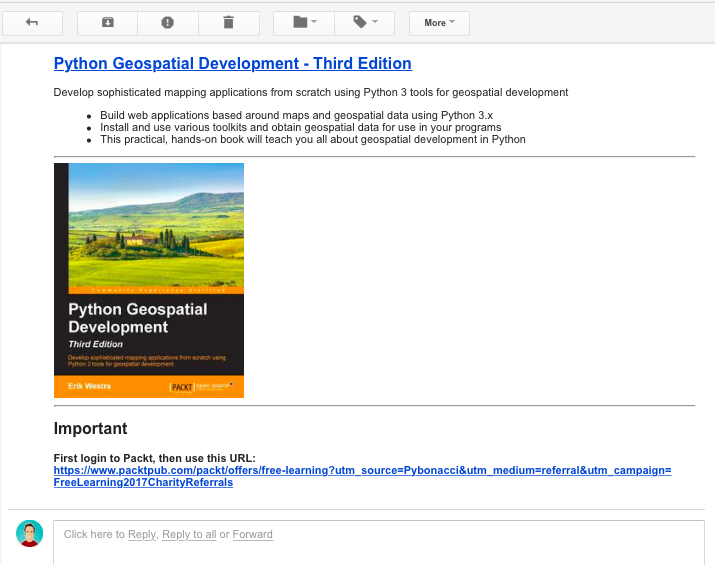Click the PACKT logo on book cover
715x565 pixels.
coord(182,387)
